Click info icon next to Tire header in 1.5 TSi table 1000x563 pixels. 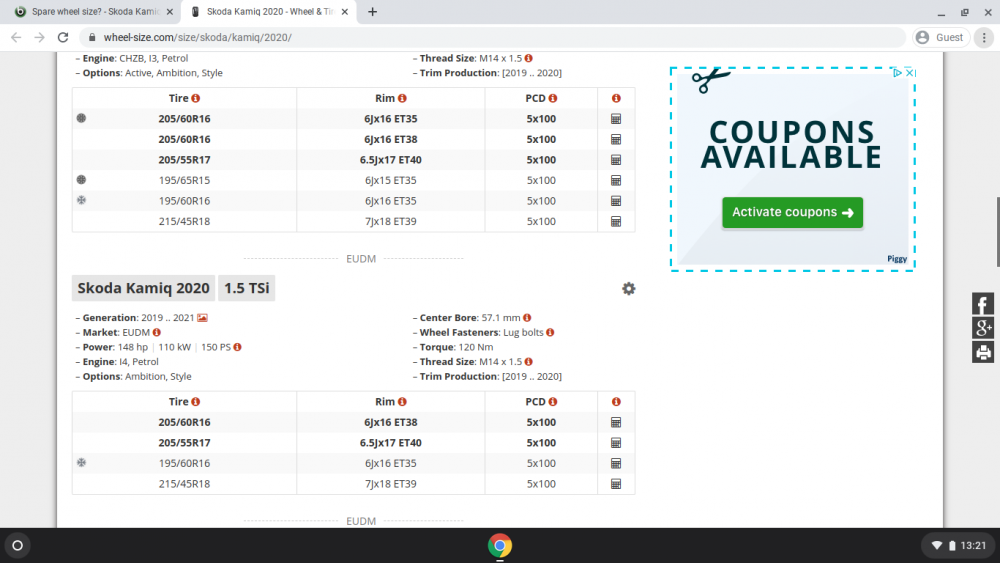click(196, 402)
